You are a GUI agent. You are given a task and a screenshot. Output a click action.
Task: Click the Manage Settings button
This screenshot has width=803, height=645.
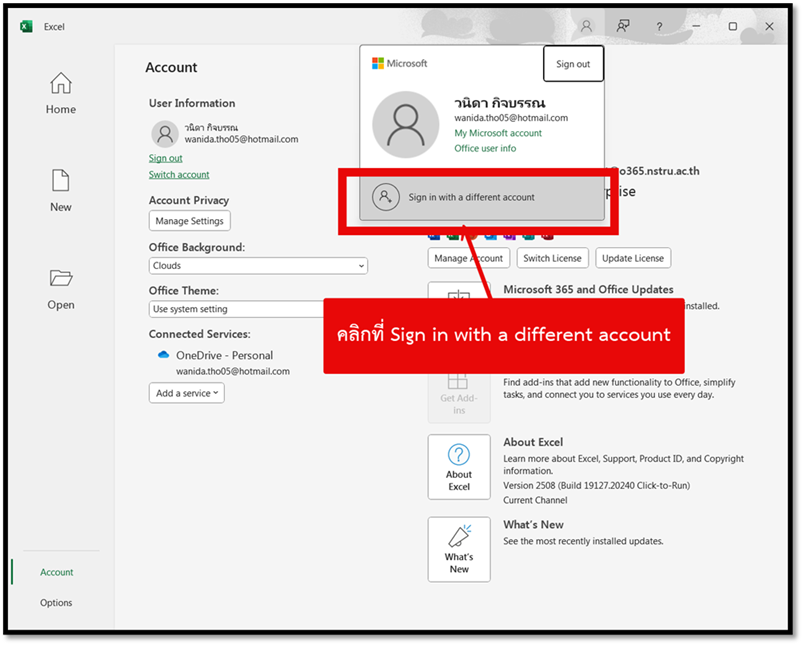190,221
